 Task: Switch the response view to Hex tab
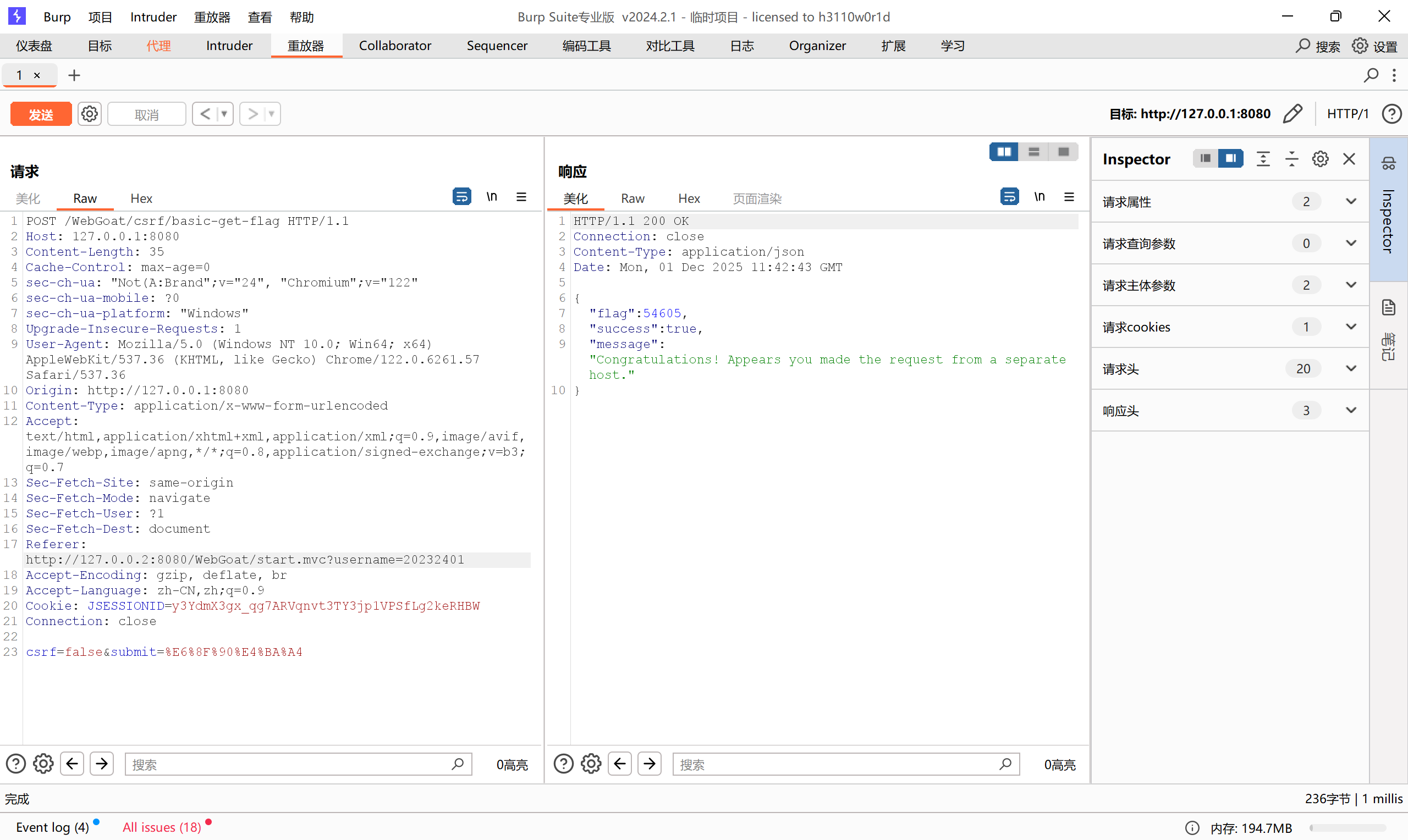pos(689,198)
